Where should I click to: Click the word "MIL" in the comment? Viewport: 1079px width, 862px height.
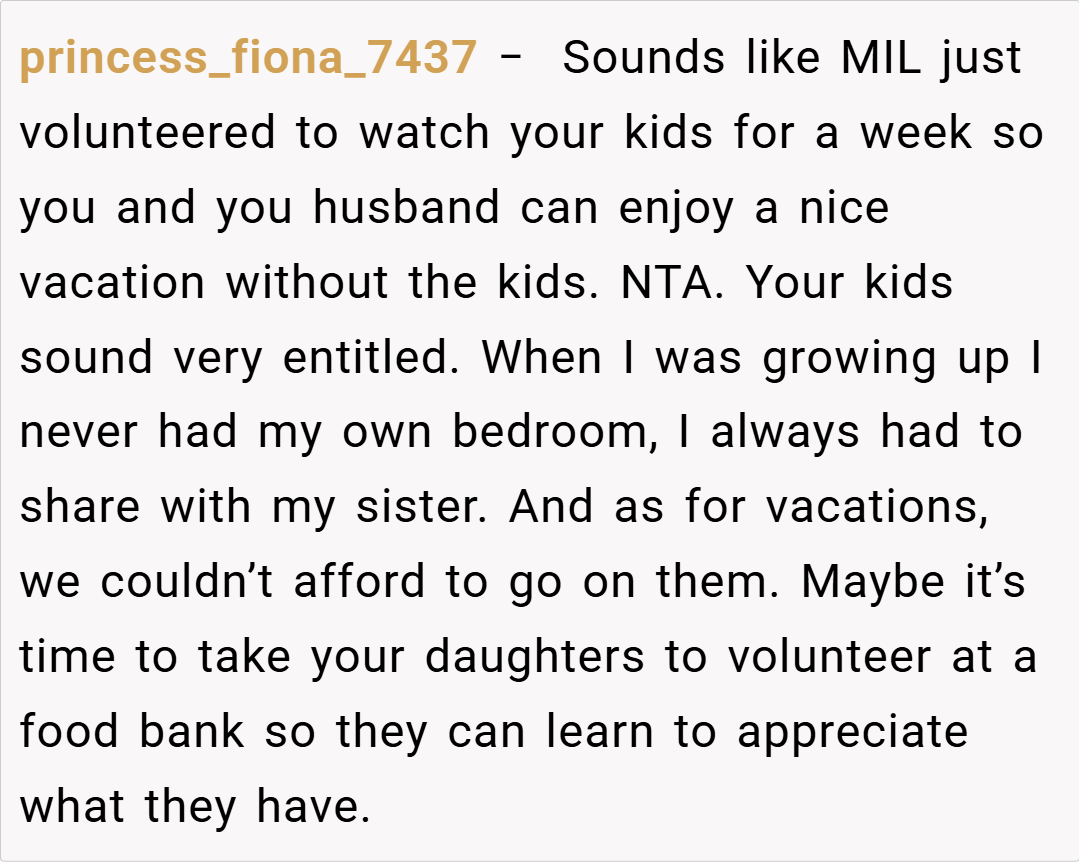coord(882,59)
